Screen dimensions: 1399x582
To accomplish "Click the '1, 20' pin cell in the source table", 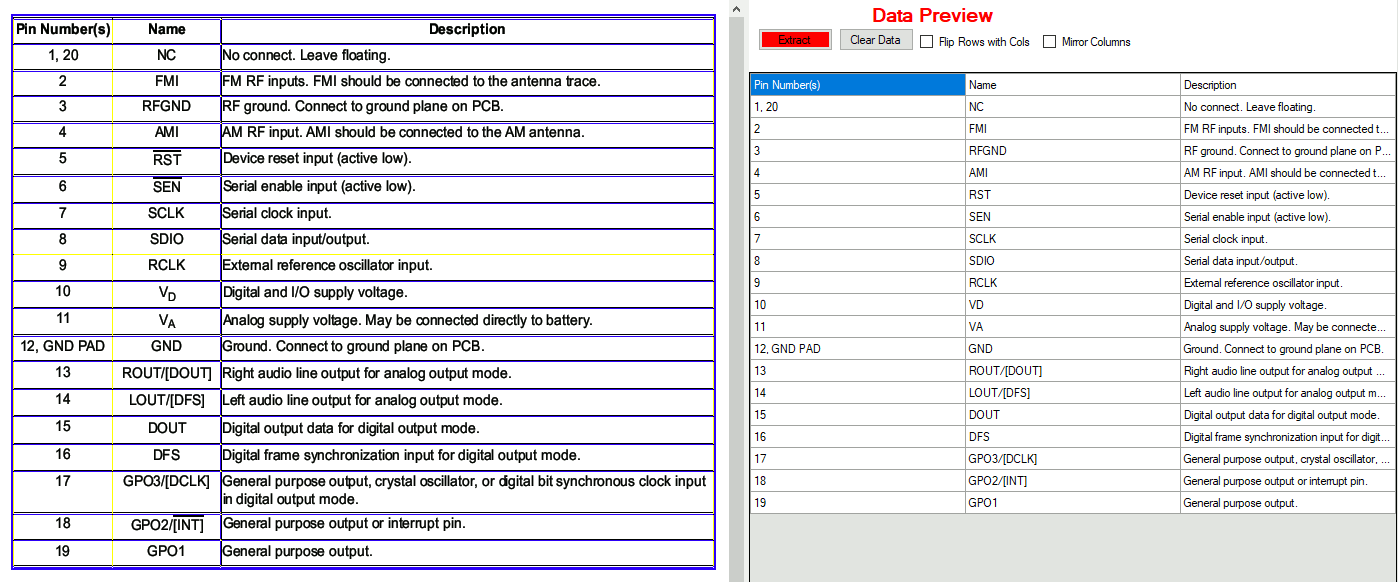I will (x=62, y=56).
